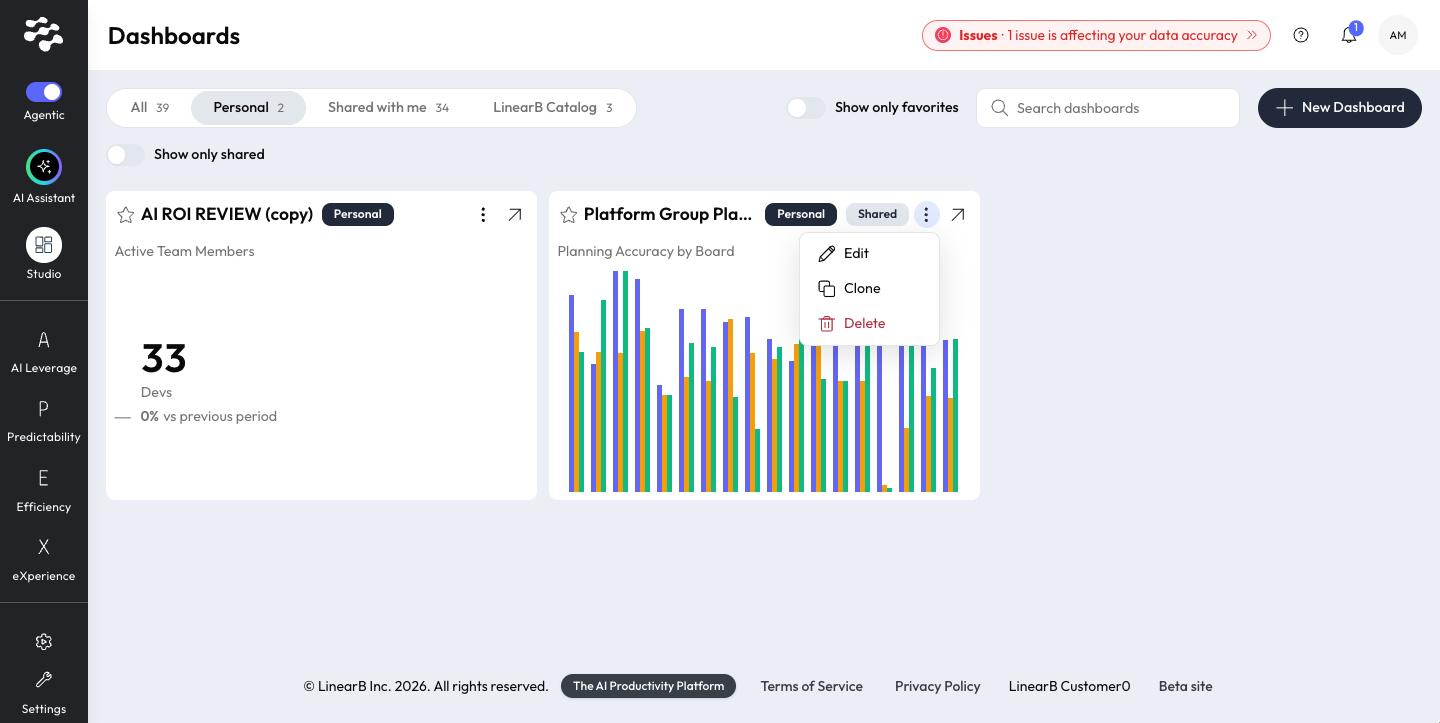
Task: Open the Efficiency section
Action: 44,491
